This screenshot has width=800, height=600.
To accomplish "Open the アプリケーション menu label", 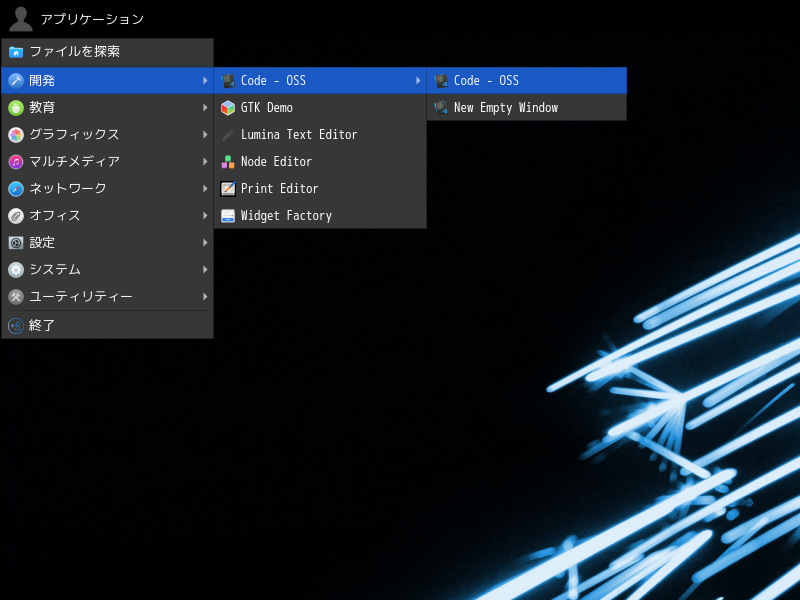I will click(x=92, y=19).
